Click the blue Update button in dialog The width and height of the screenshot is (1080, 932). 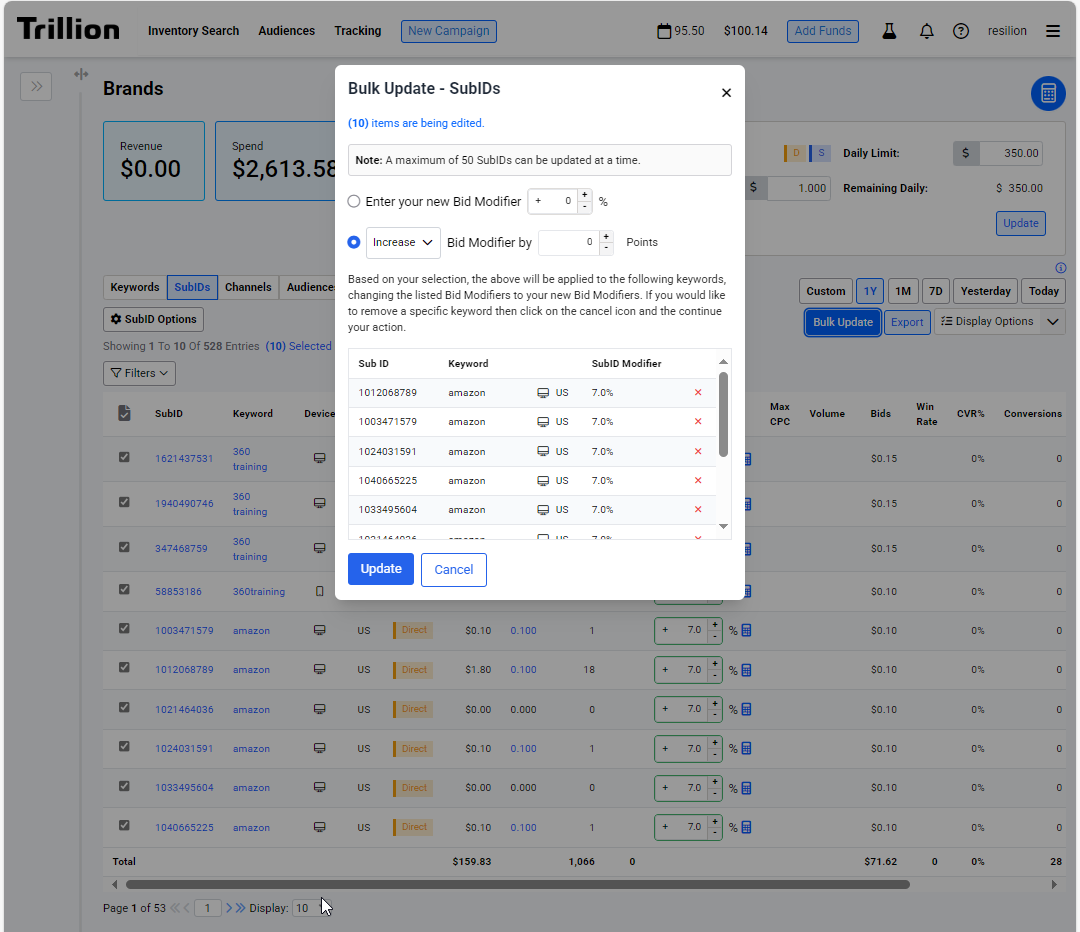tap(380, 569)
